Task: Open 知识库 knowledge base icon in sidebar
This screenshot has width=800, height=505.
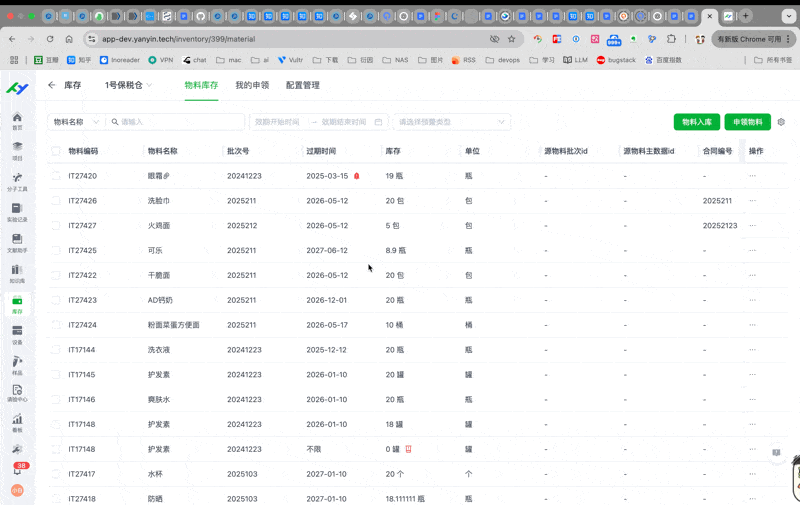Action: pos(17,272)
